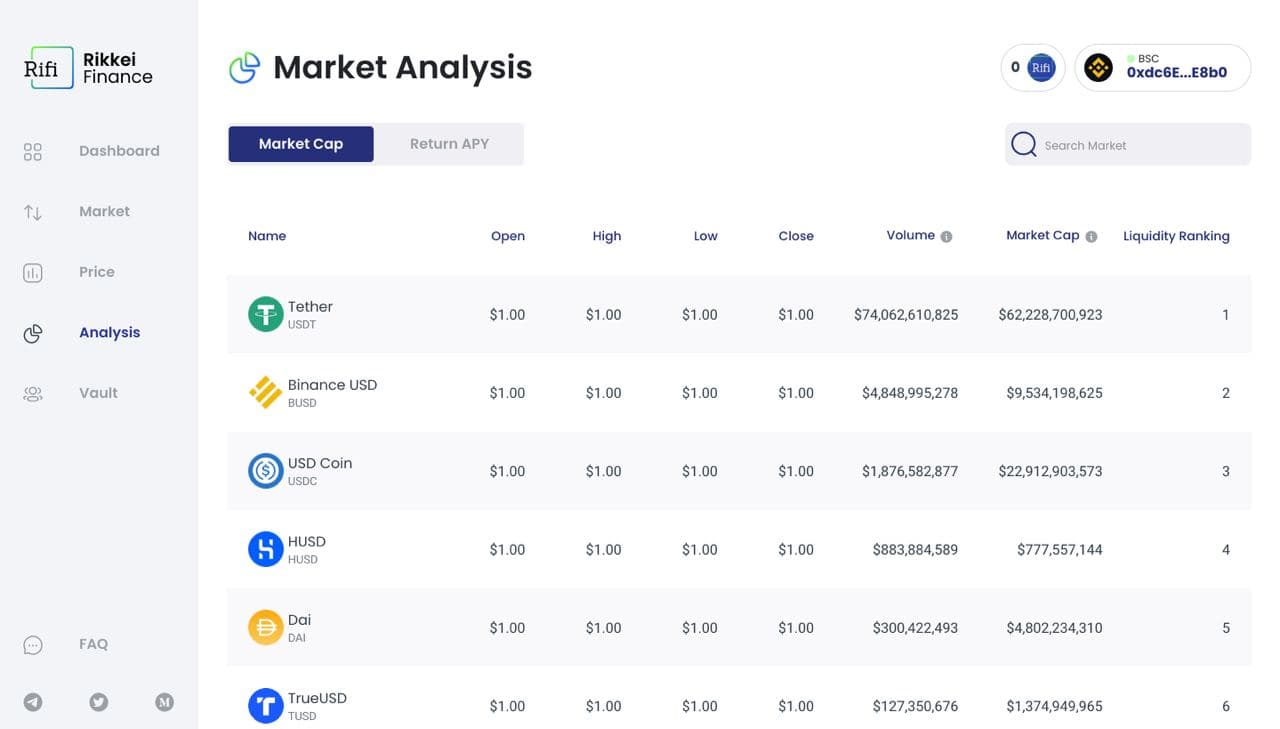1280x729 pixels.
Task: Click the TrueUSD coin icon
Action: pyautogui.click(x=266, y=706)
